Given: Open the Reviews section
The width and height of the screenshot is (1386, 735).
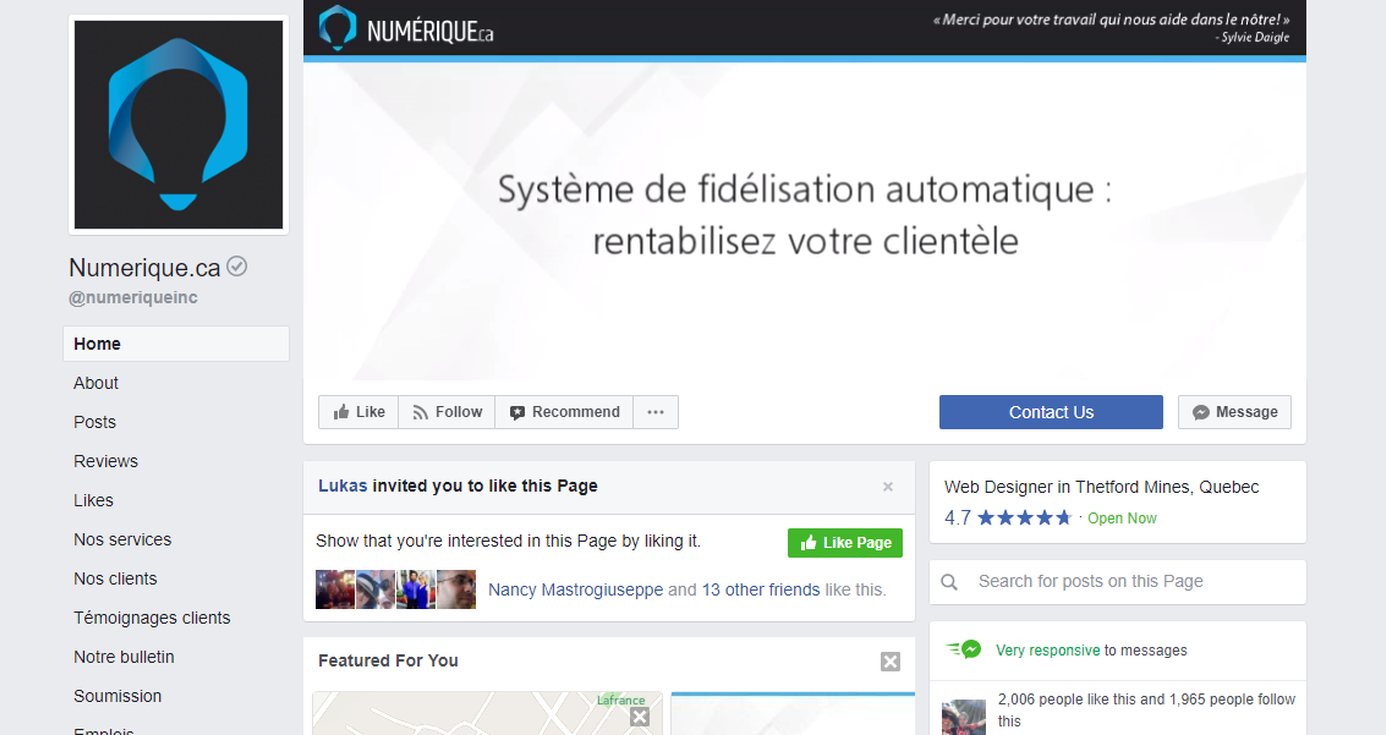Looking at the screenshot, I should click(x=106, y=461).
